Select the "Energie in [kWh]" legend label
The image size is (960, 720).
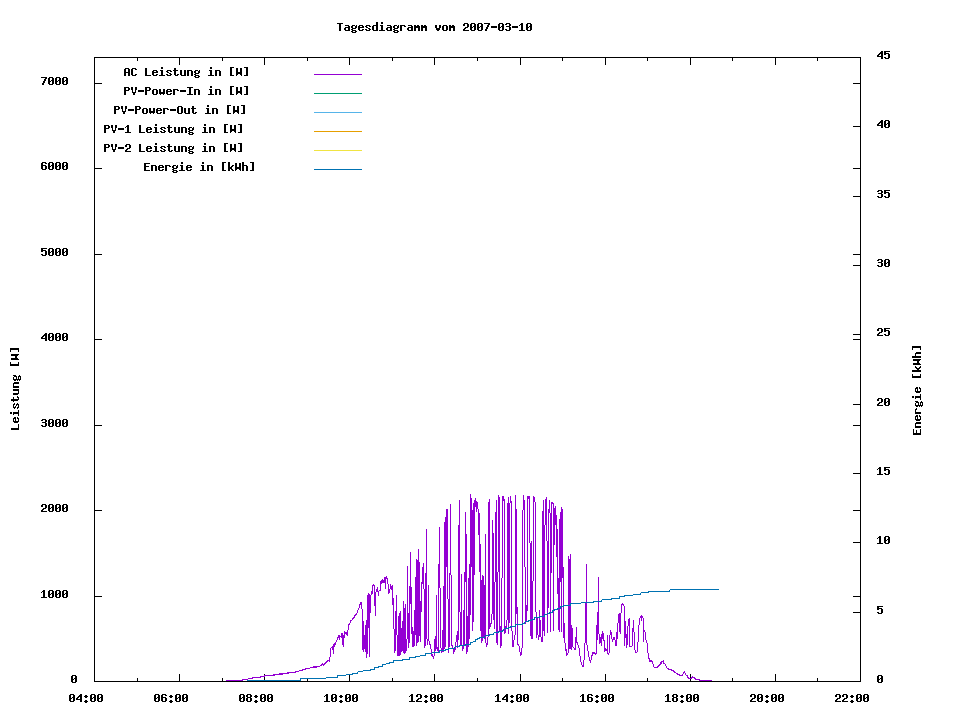[x=199, y=167]
